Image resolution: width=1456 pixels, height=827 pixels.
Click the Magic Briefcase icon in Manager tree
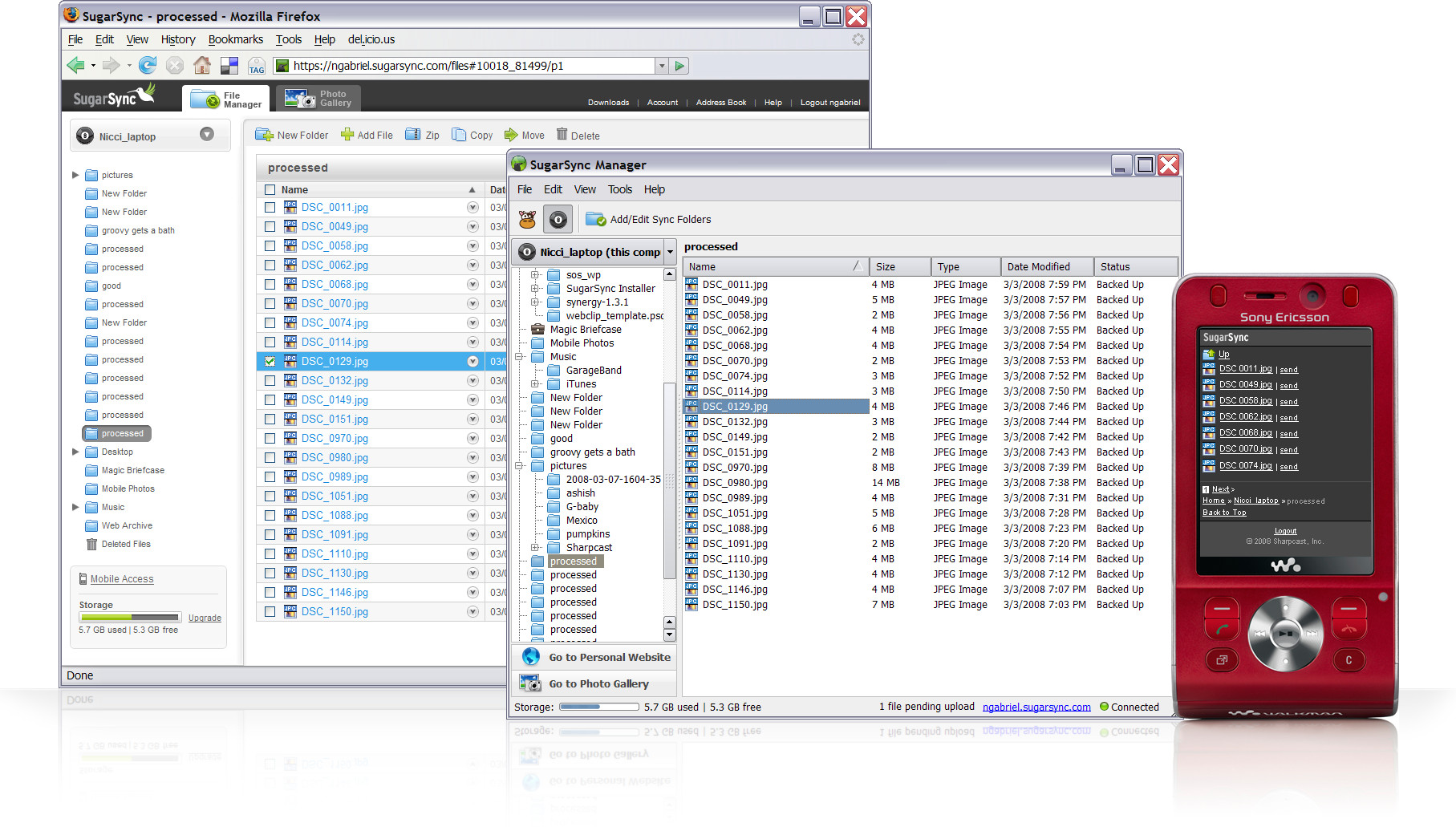click(537, 329)
